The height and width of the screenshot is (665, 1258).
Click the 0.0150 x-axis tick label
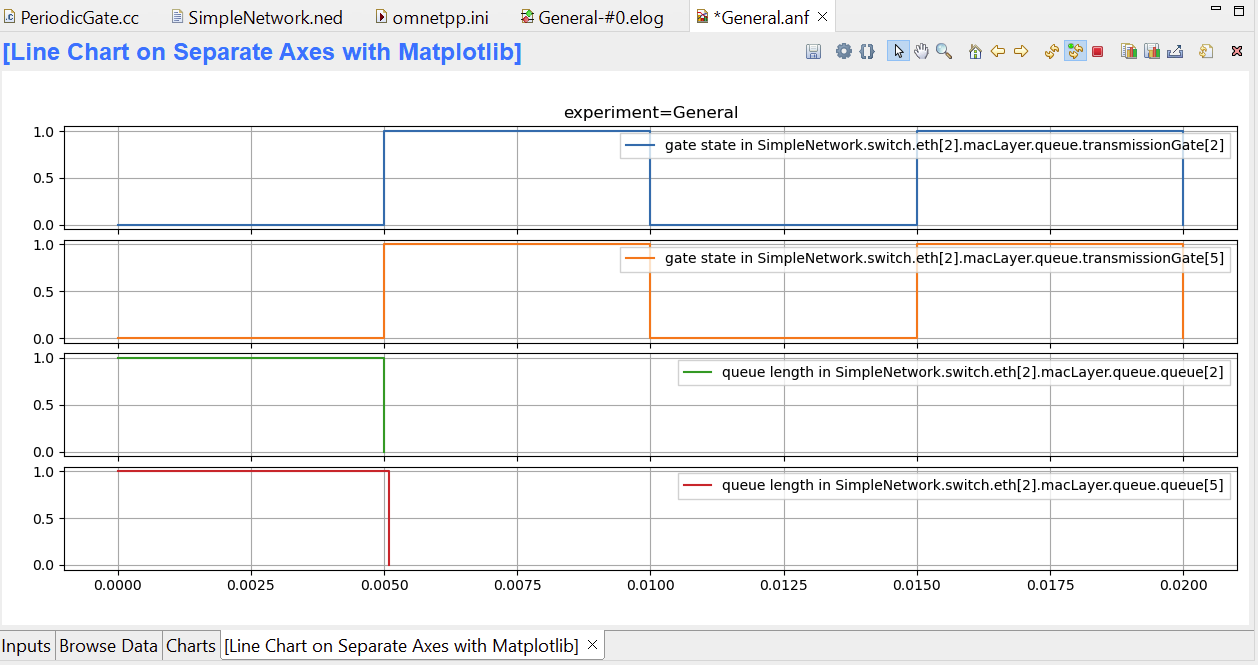click(916, 585)
